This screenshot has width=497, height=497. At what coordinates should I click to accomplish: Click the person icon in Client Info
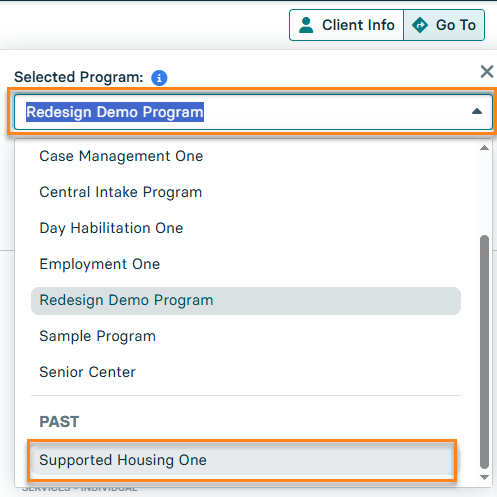point(306,25)
